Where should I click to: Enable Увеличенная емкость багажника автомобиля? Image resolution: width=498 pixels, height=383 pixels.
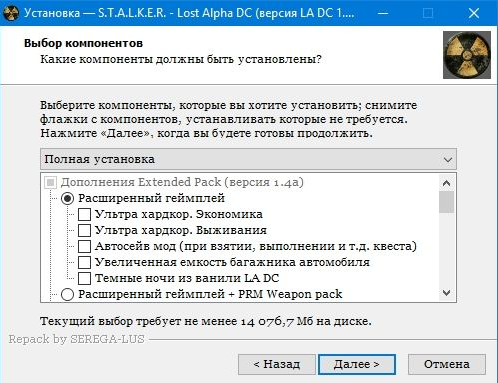coord(84,262)
